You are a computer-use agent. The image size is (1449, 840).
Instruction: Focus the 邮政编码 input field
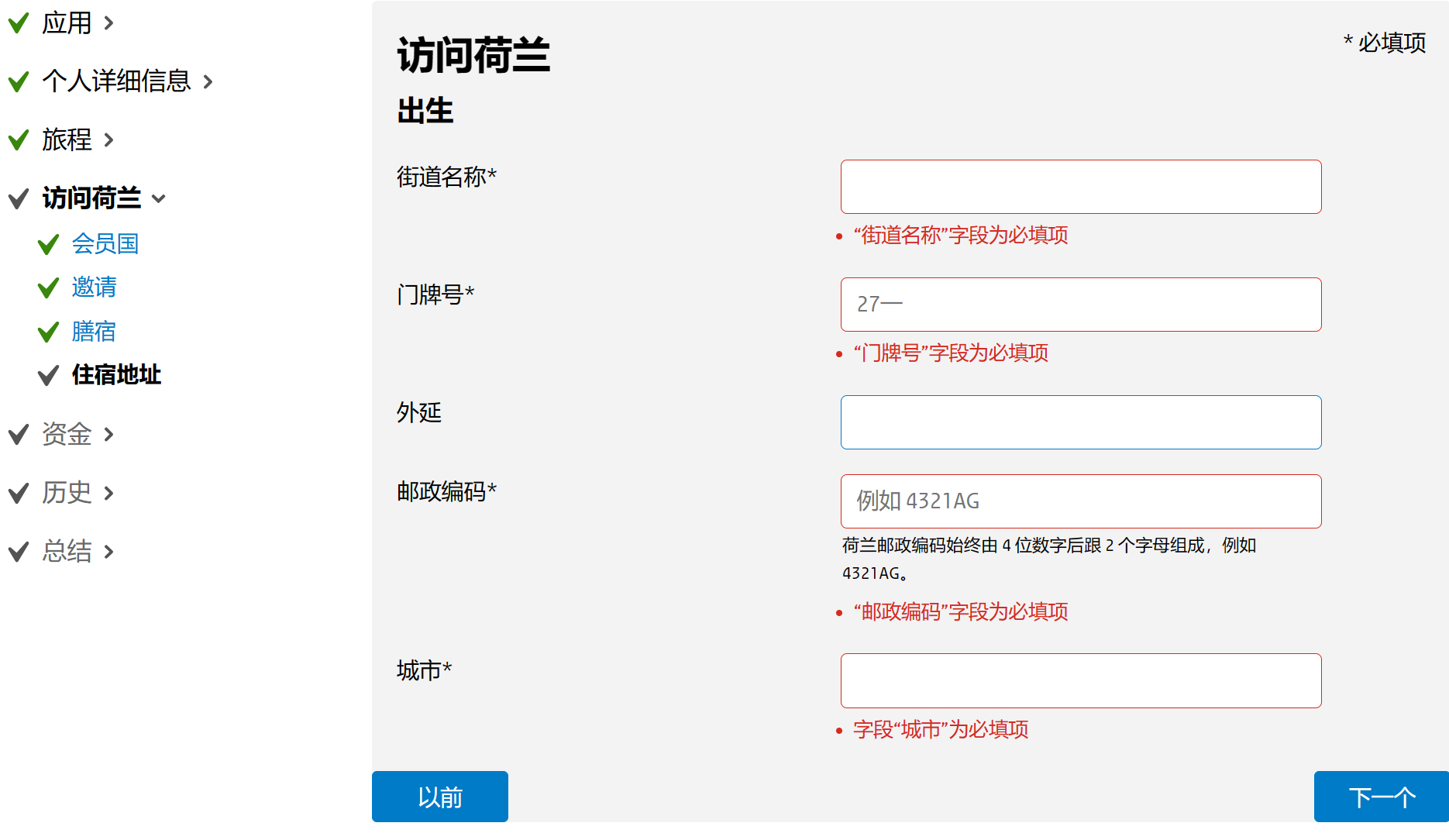(1081, 501)
